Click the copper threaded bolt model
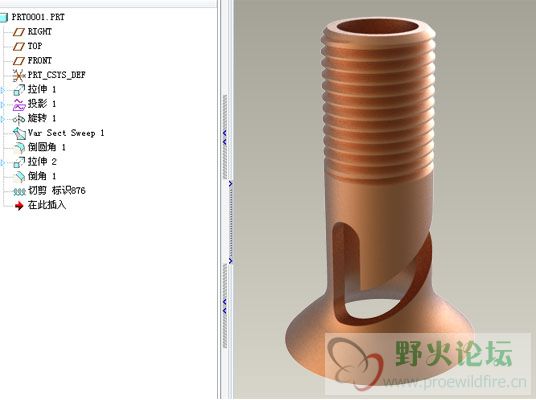The width and height of the screenshot is (536, 400). [x=379, y=202]
